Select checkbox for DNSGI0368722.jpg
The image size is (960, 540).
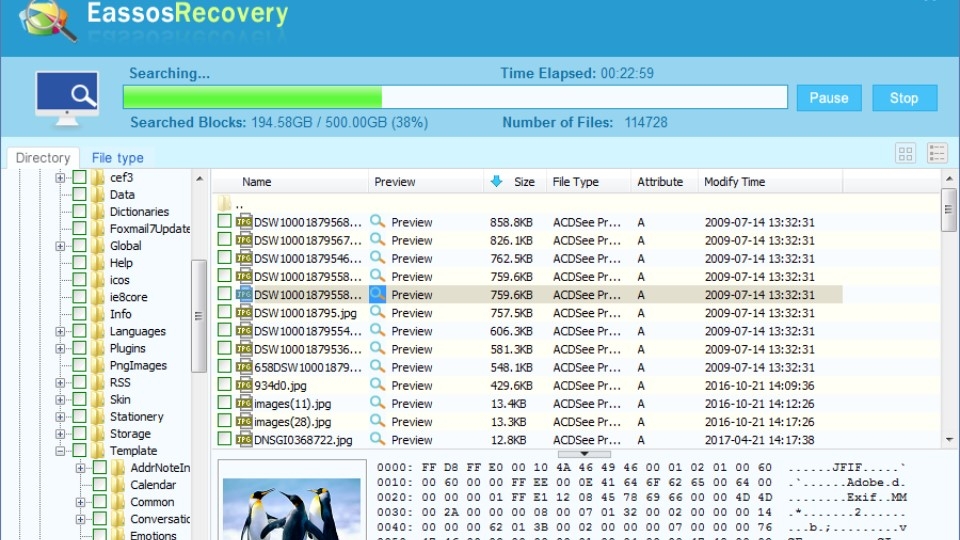tap(224, 439)
